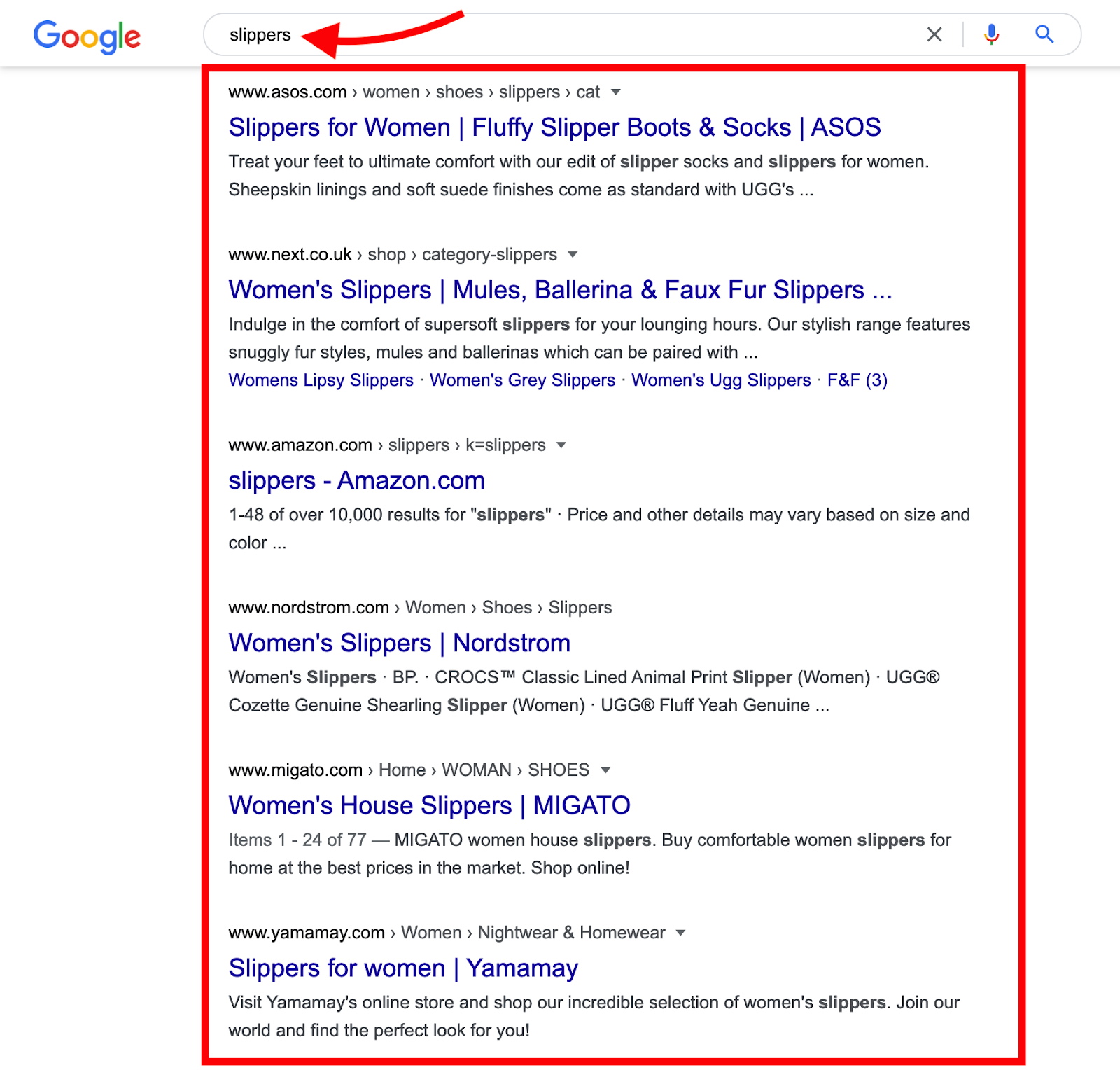Open Women's Slippers Mules, Ballerina result

tap(560, 290)
